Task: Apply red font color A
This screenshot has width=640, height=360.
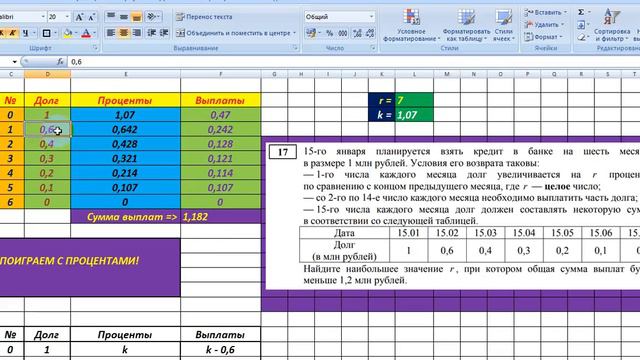Action: (x=86, y=33)
